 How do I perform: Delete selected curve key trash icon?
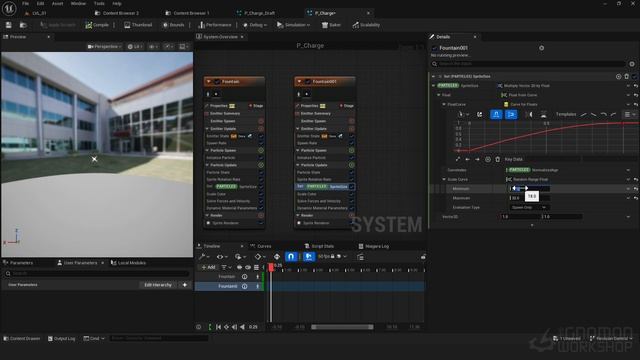tap(498, 159)
